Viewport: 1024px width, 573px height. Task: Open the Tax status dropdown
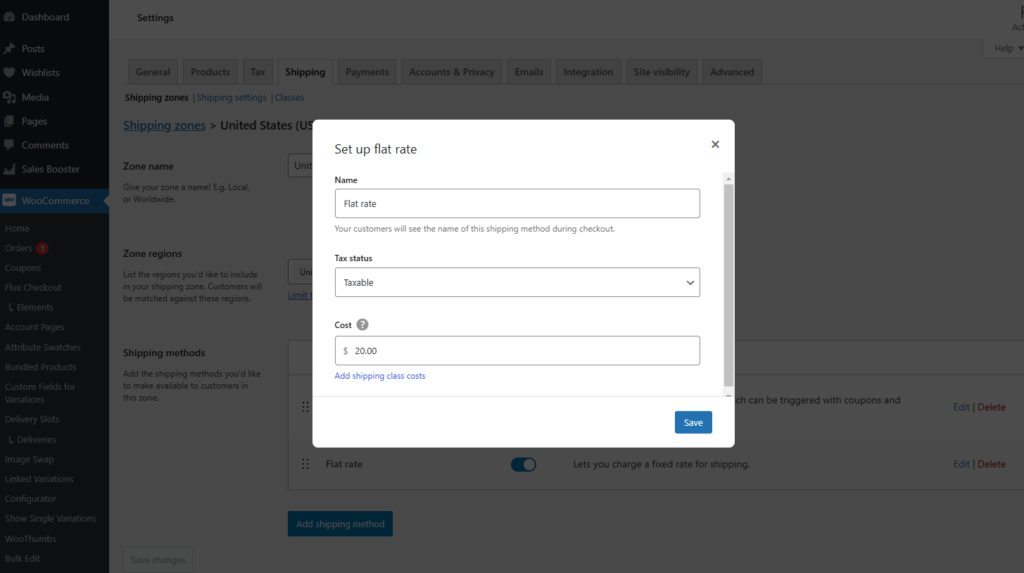(517, 283)
